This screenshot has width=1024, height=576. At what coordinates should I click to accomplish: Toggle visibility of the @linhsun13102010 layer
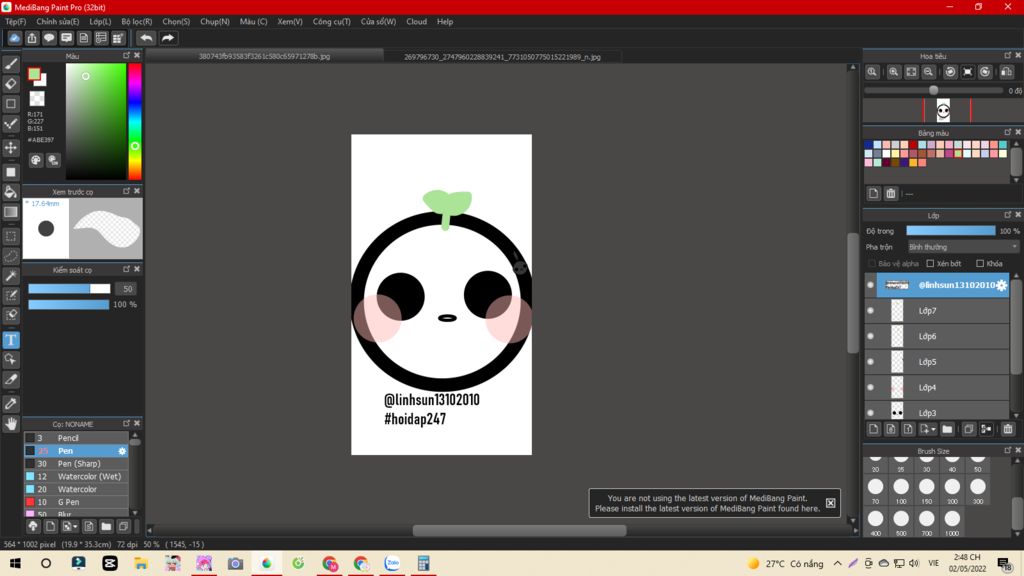[x=871, y=285]
